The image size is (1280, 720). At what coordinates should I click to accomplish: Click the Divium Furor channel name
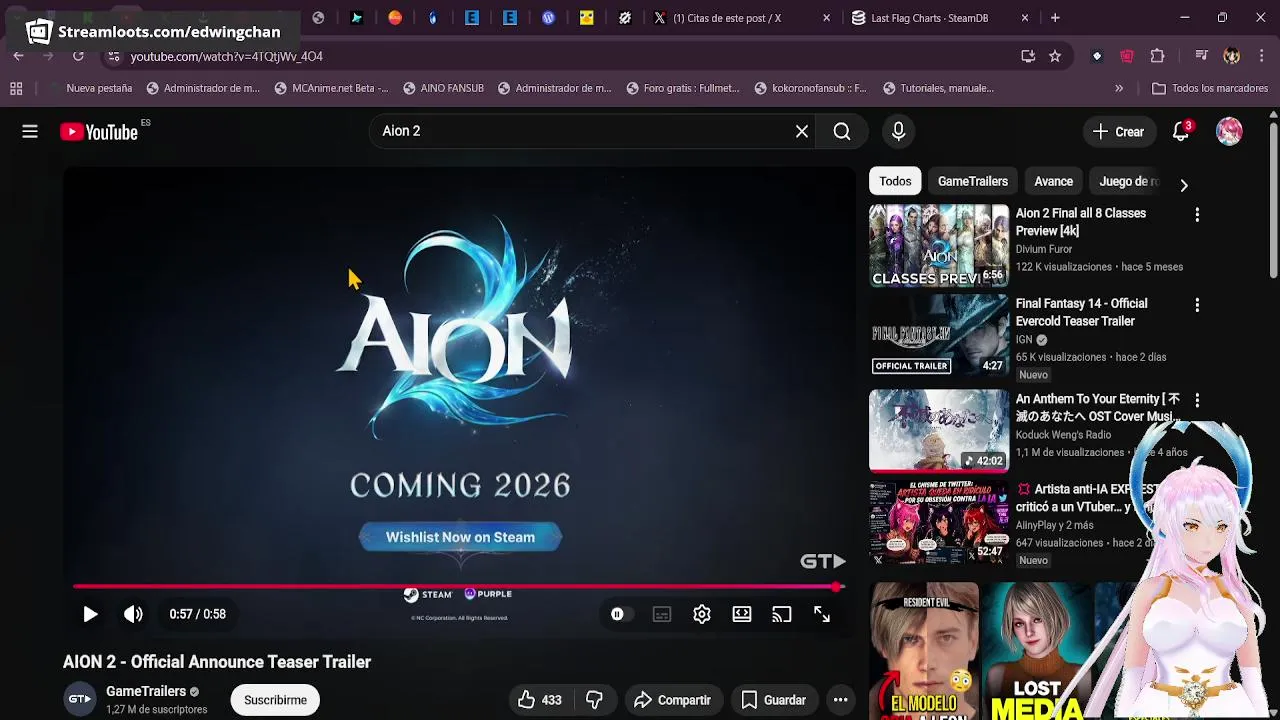tap(1044, 249)
